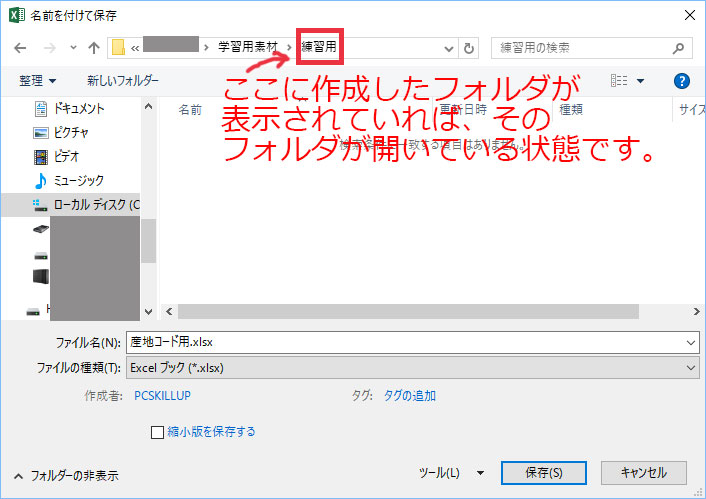Click the ミュージック note icon
The width and height of the screenshot is (706, 499).
point(41,181)
